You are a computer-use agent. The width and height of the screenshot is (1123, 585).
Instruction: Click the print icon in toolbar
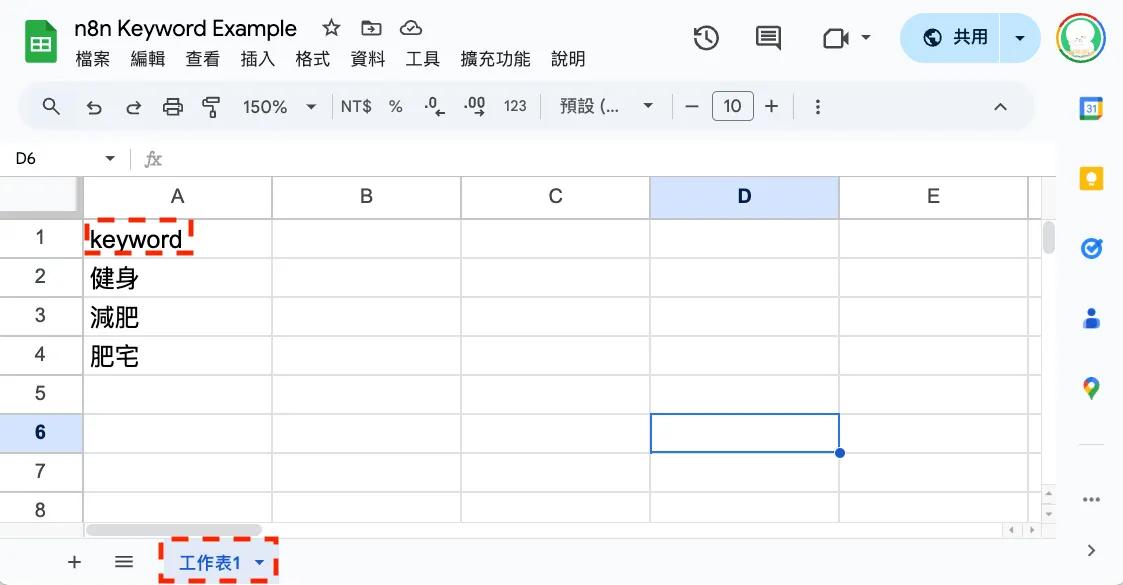(x=173, y=107)
